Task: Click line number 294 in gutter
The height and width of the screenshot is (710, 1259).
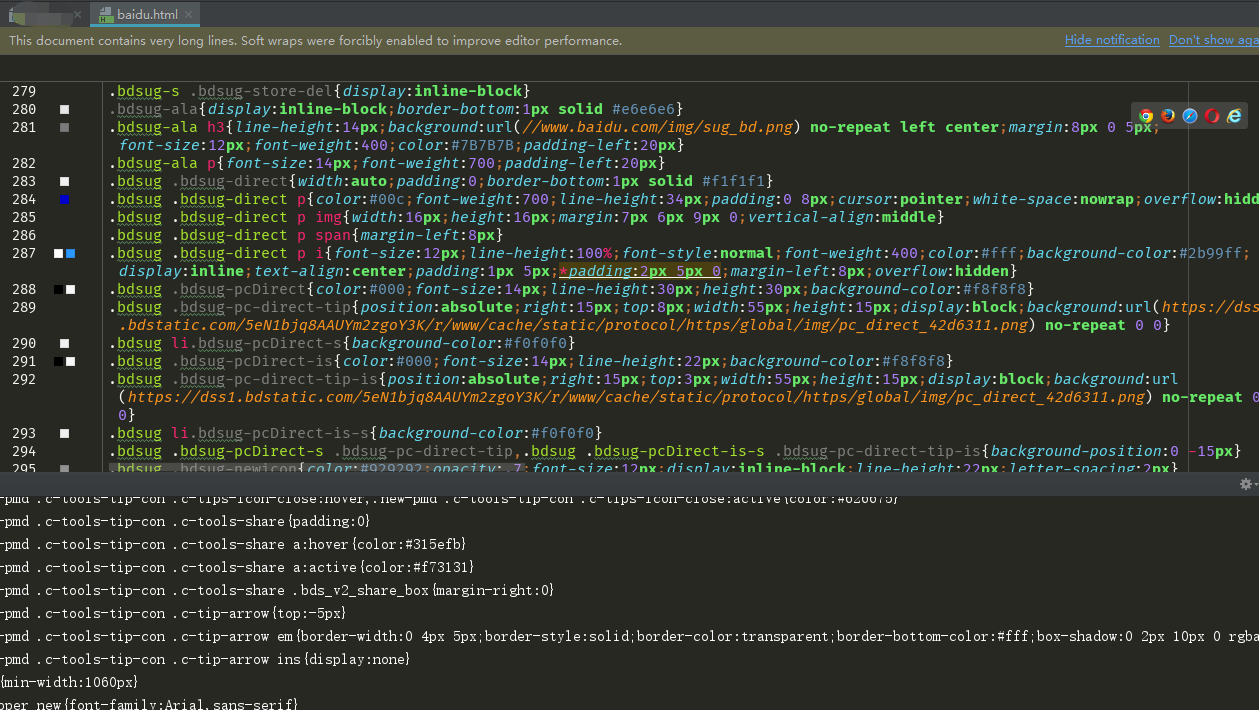Action: click(24, 451)
